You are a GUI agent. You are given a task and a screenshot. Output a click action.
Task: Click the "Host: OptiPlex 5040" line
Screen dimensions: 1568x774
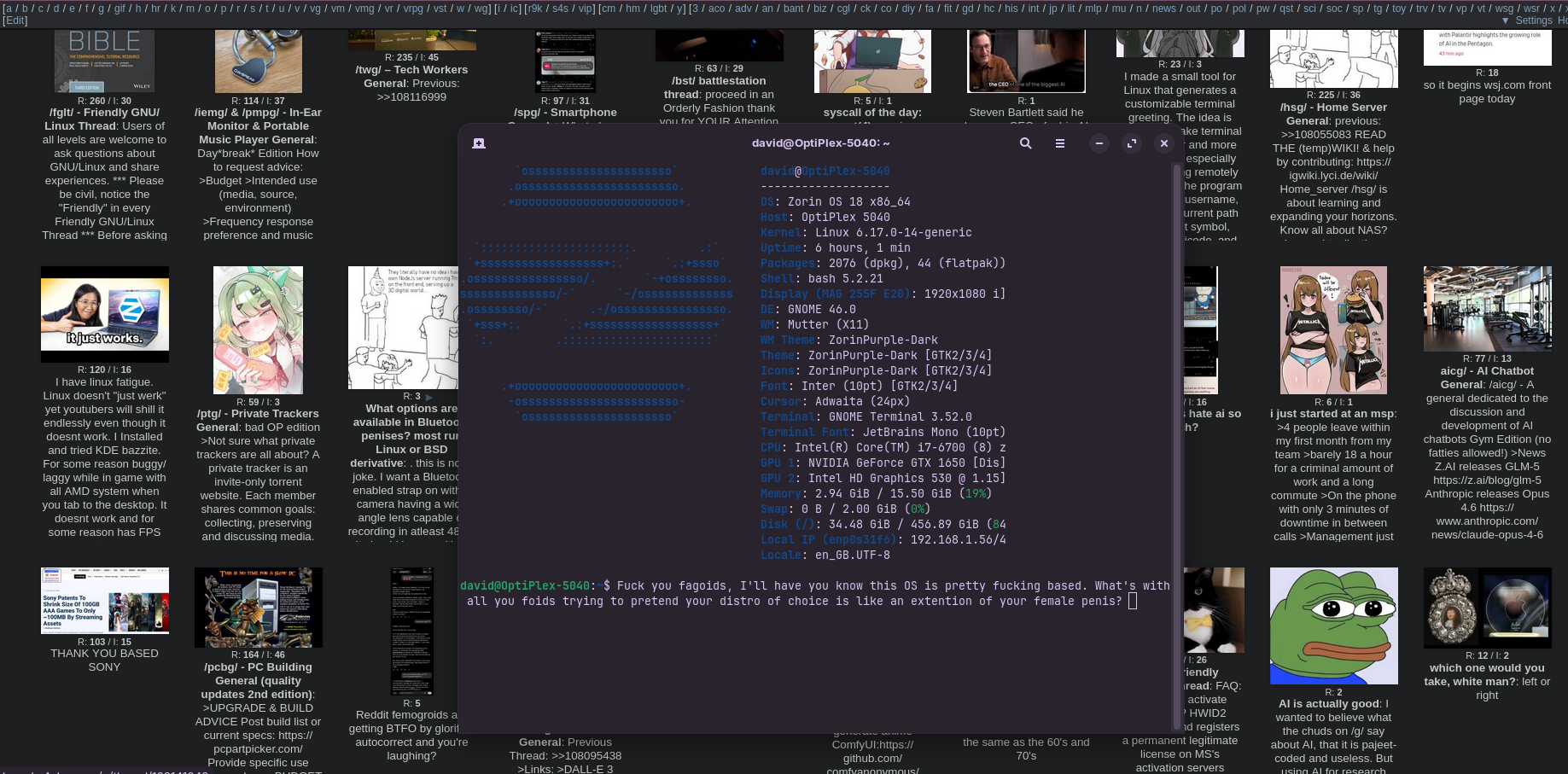825,218
